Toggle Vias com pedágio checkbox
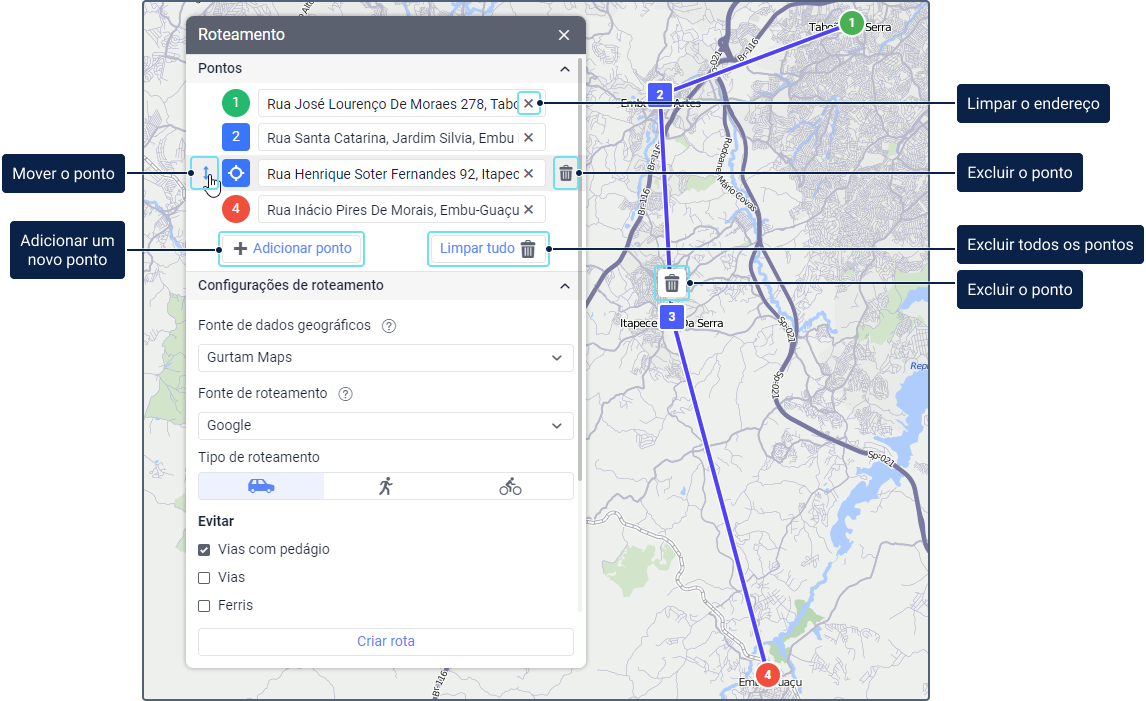Viewport: 1146px width, 701px height. (204, 550)
